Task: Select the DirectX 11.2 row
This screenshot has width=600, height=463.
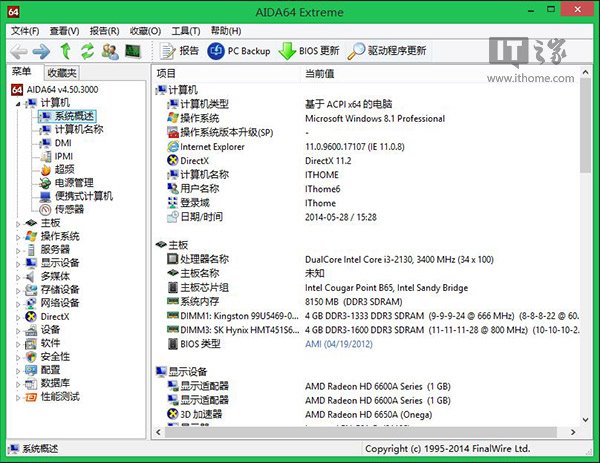Action: [x=367, y=161]
